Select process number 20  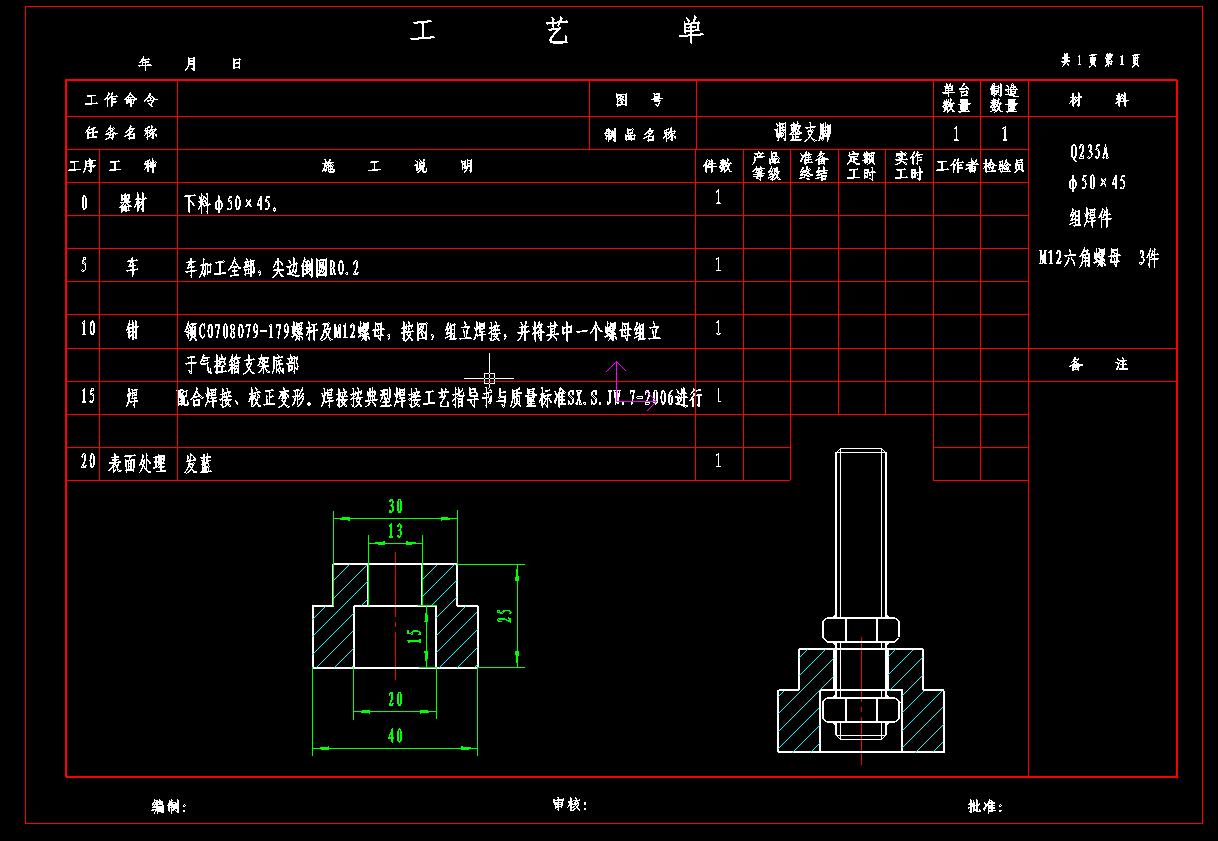(x=88, y=461)
